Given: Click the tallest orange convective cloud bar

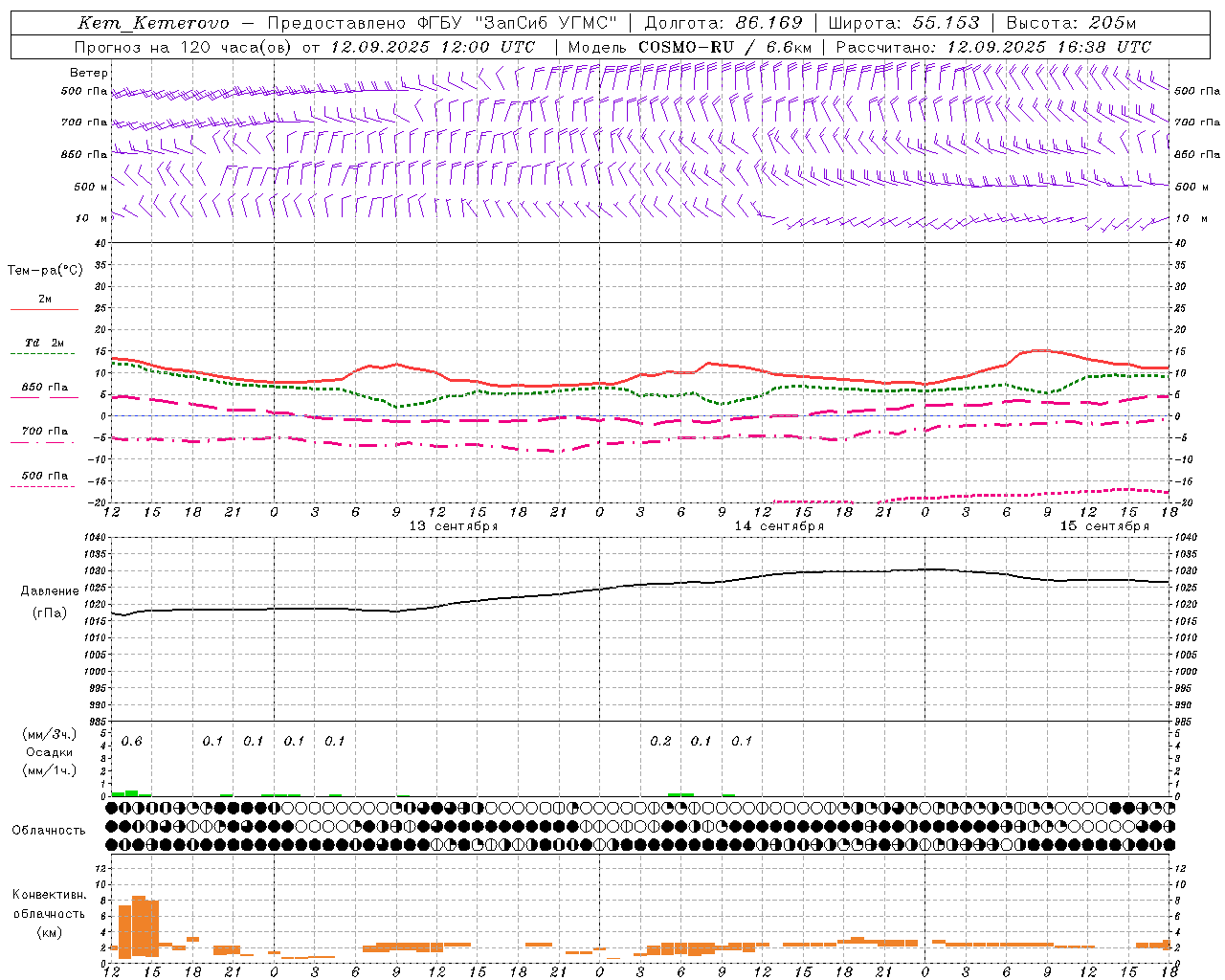Looking at the screenshot, I should point(139,926).
